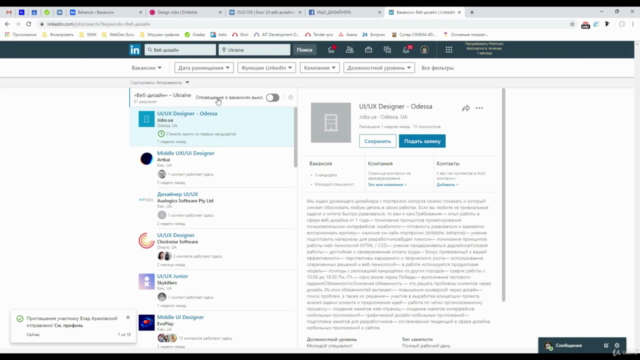Share the UI/UX Designer - Odessa job
The height and width of the screenshot is (360, 640).
point(466,108)
